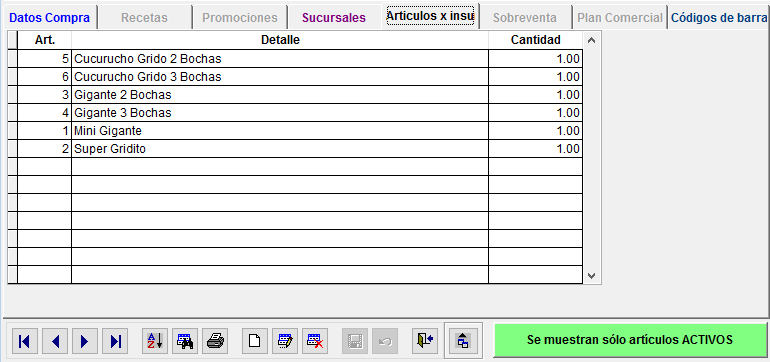This screenshot has height=362, width=770.
Task: Open search with the binoculars icon
Action: [185, 341]
